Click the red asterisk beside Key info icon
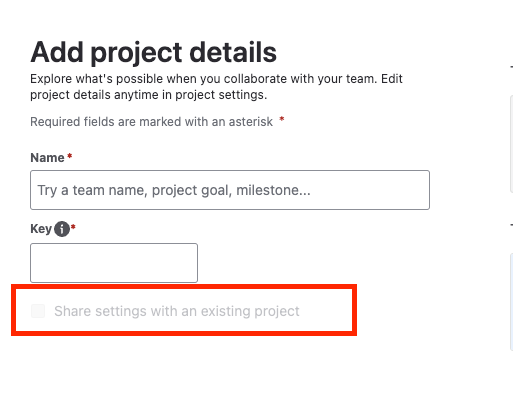513x395 pixels. click(73, 227)
